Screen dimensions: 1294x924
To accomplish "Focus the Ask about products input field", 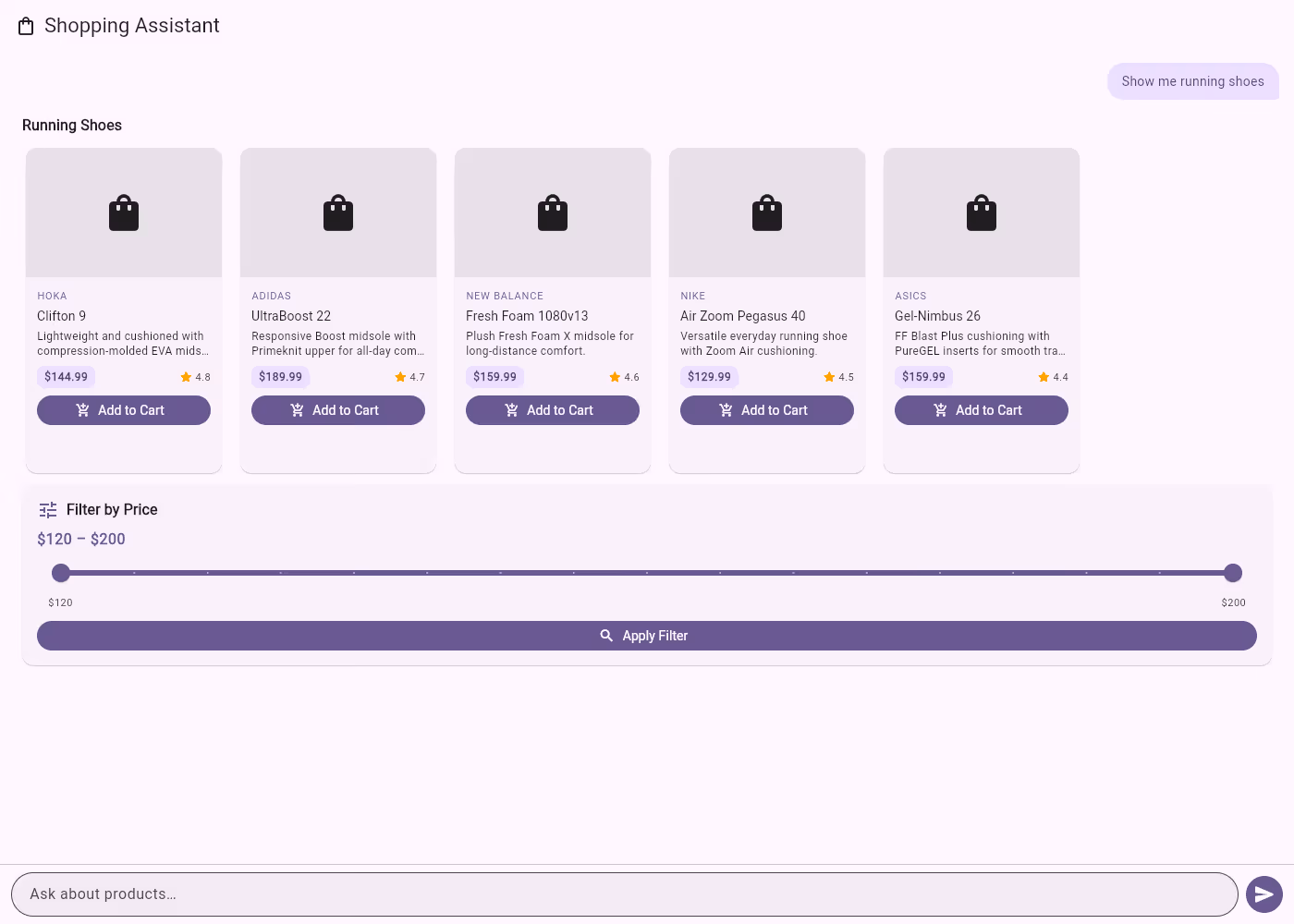I will [624, 894].
